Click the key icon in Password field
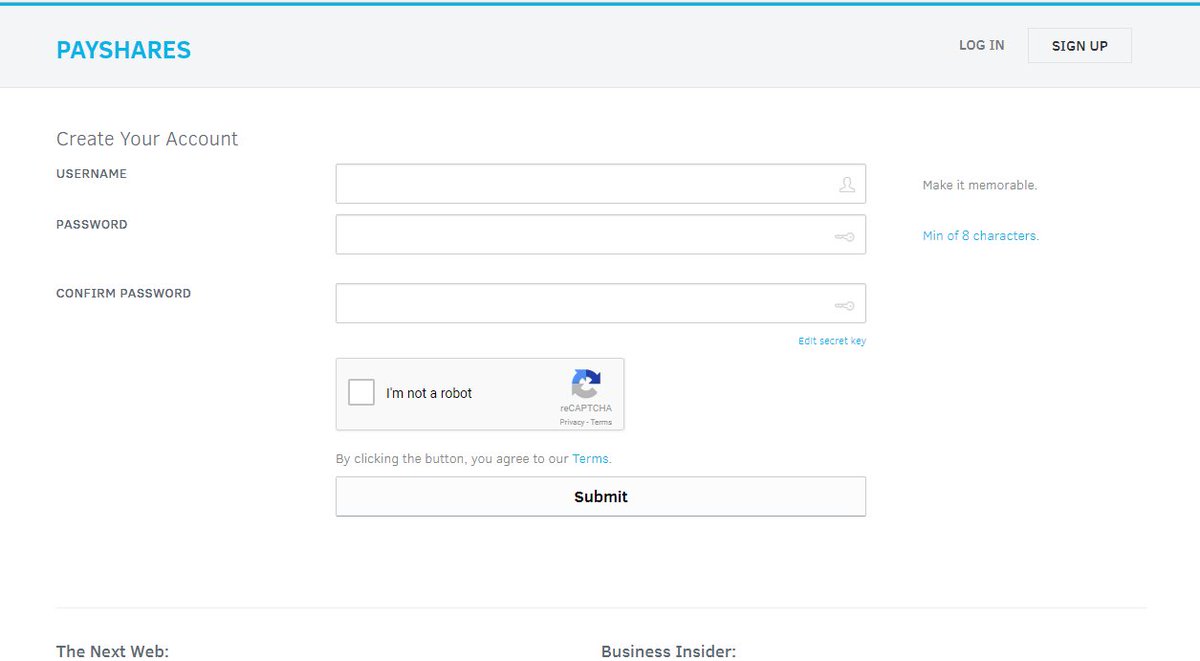 pyautogui.click(x=844, y=237)
